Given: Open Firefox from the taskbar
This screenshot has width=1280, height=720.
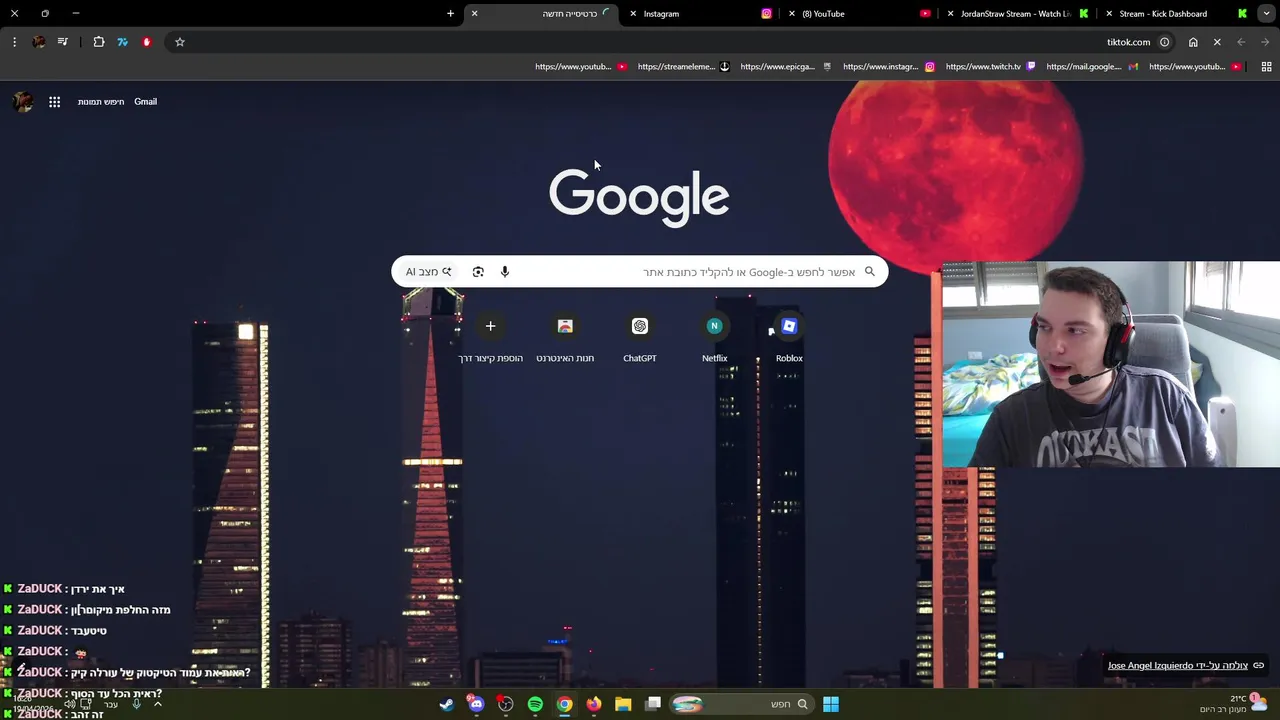Looking at the screenshot, I should pyautogui.click(x=594, y=704).
